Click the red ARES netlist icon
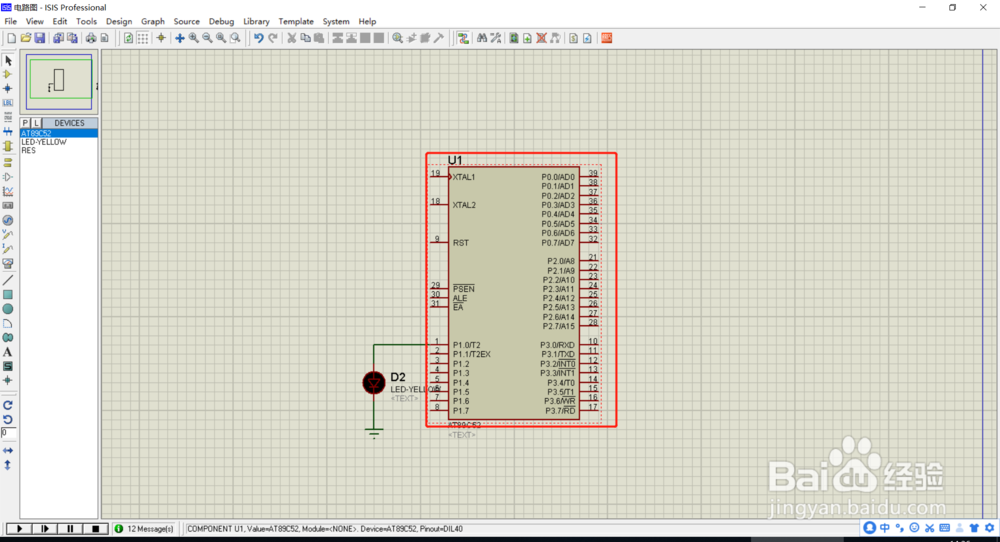Image resolution: width=1000 pixels, height=542 pixels. pos(607,38)
